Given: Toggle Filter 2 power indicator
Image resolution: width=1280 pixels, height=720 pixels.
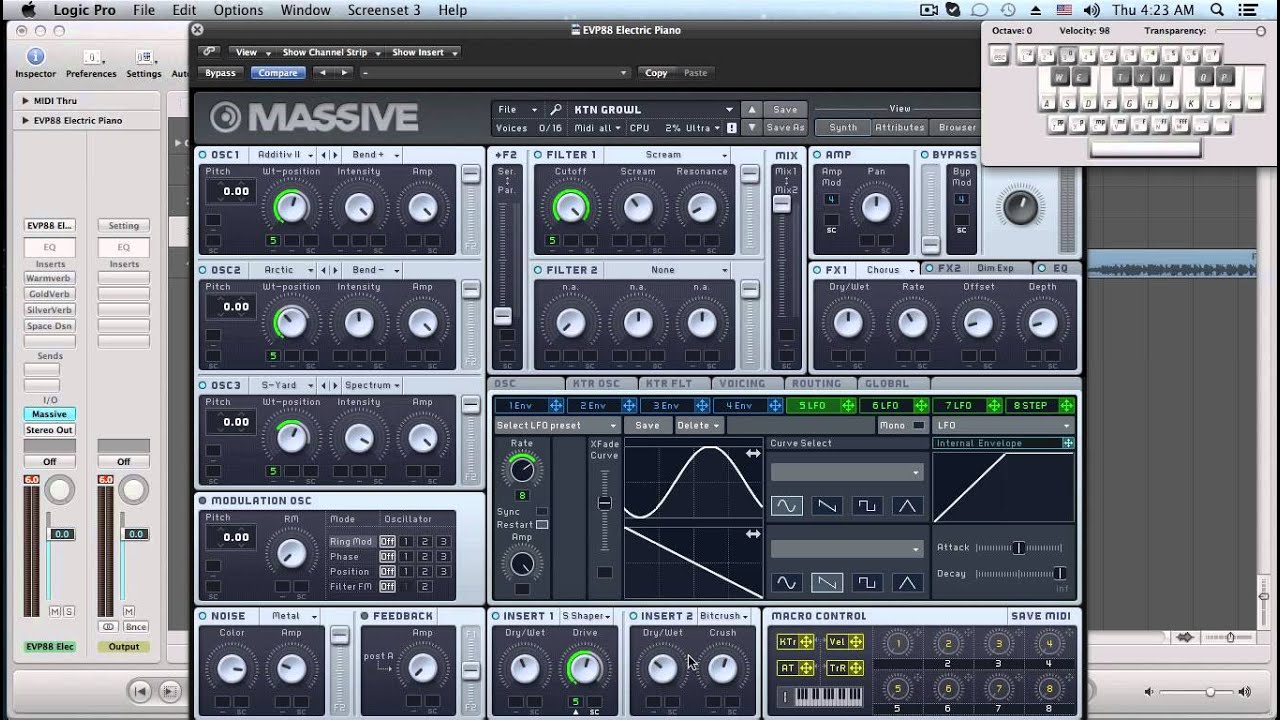Looking at the screenshot, I should (x=538, y=270).
